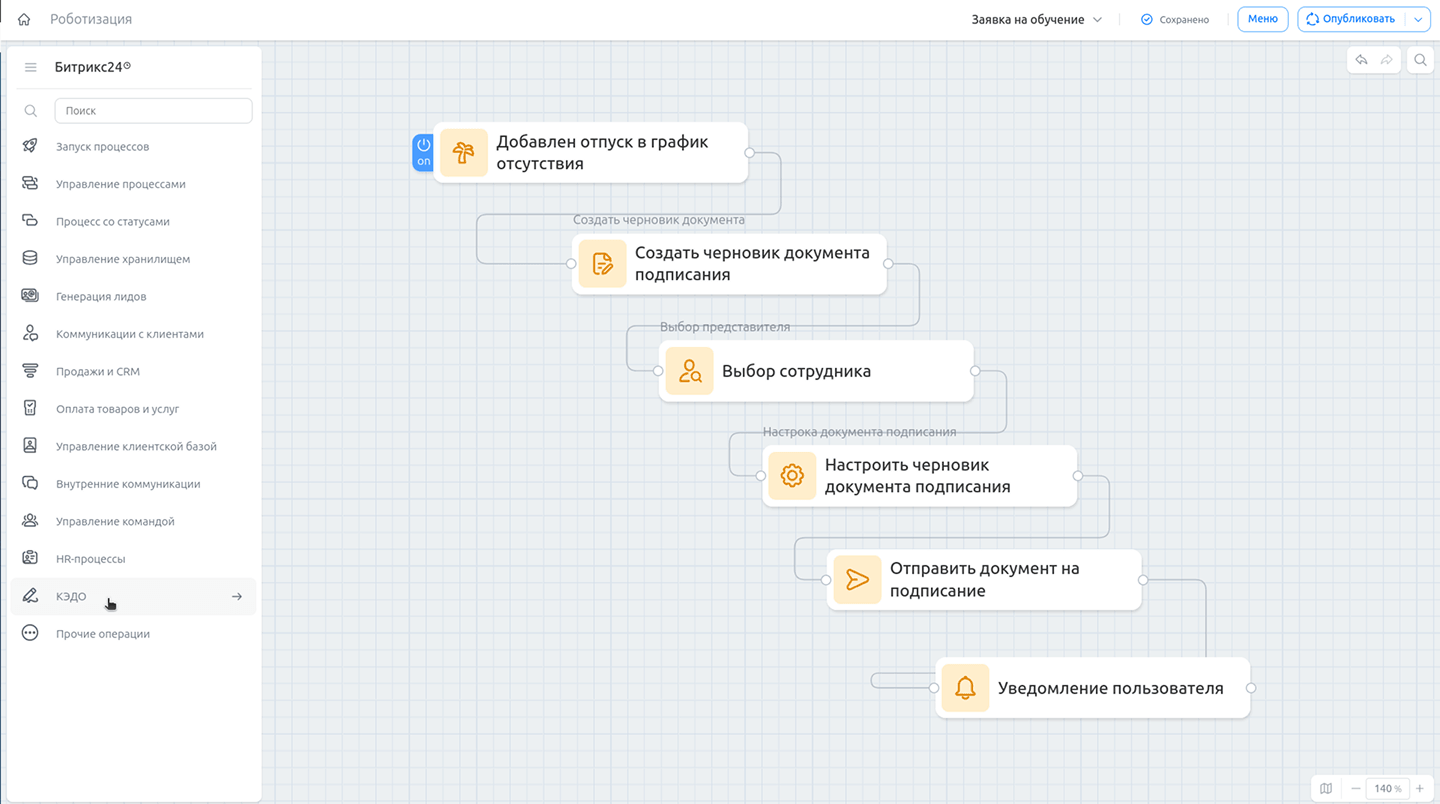Select the Настроить черновик документа подписания node

(920, 476)
